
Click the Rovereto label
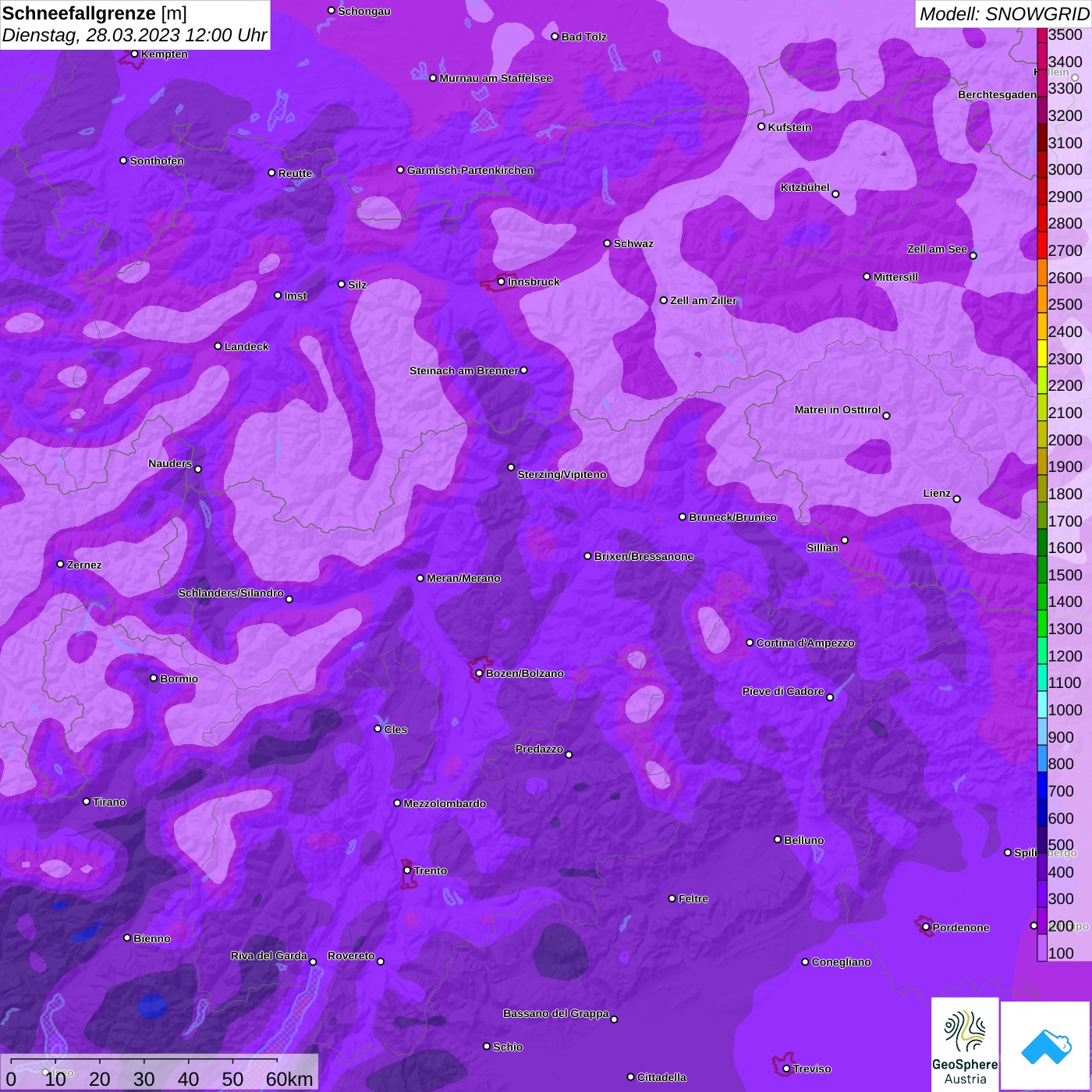352,955
